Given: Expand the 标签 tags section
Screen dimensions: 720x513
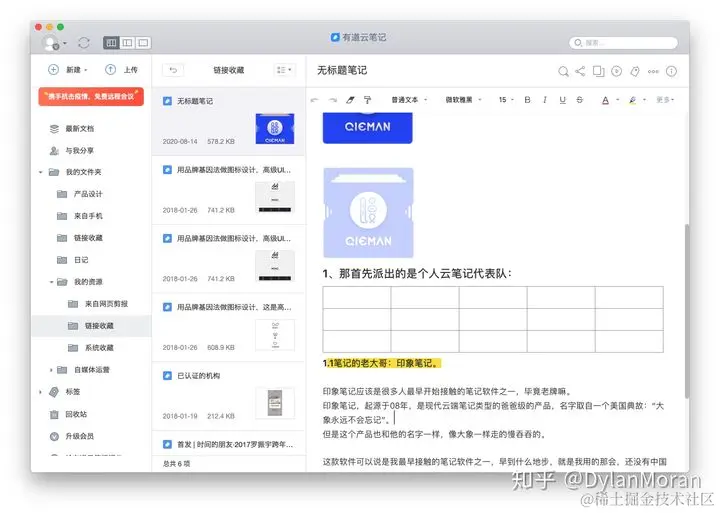Looking at the screenshot, I should pos(40,392).
